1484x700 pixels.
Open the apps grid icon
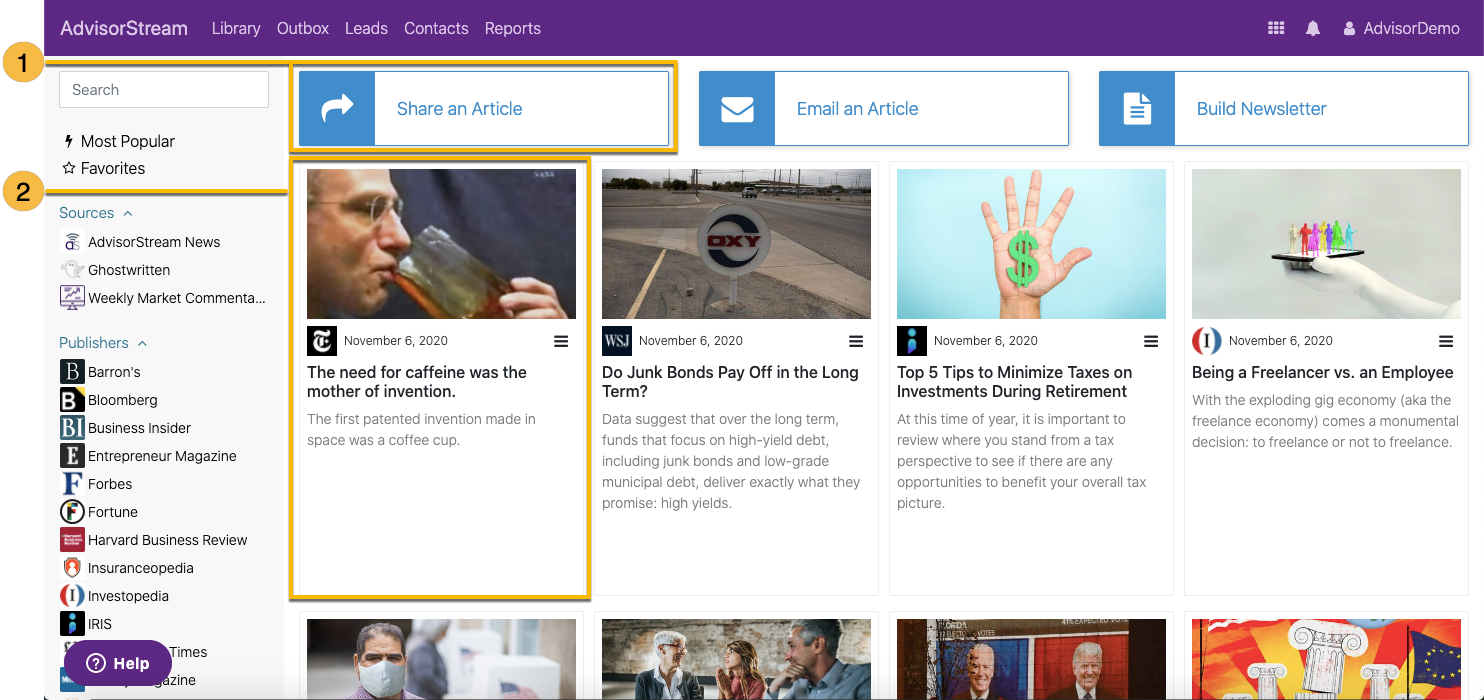tap(1276, 28)
